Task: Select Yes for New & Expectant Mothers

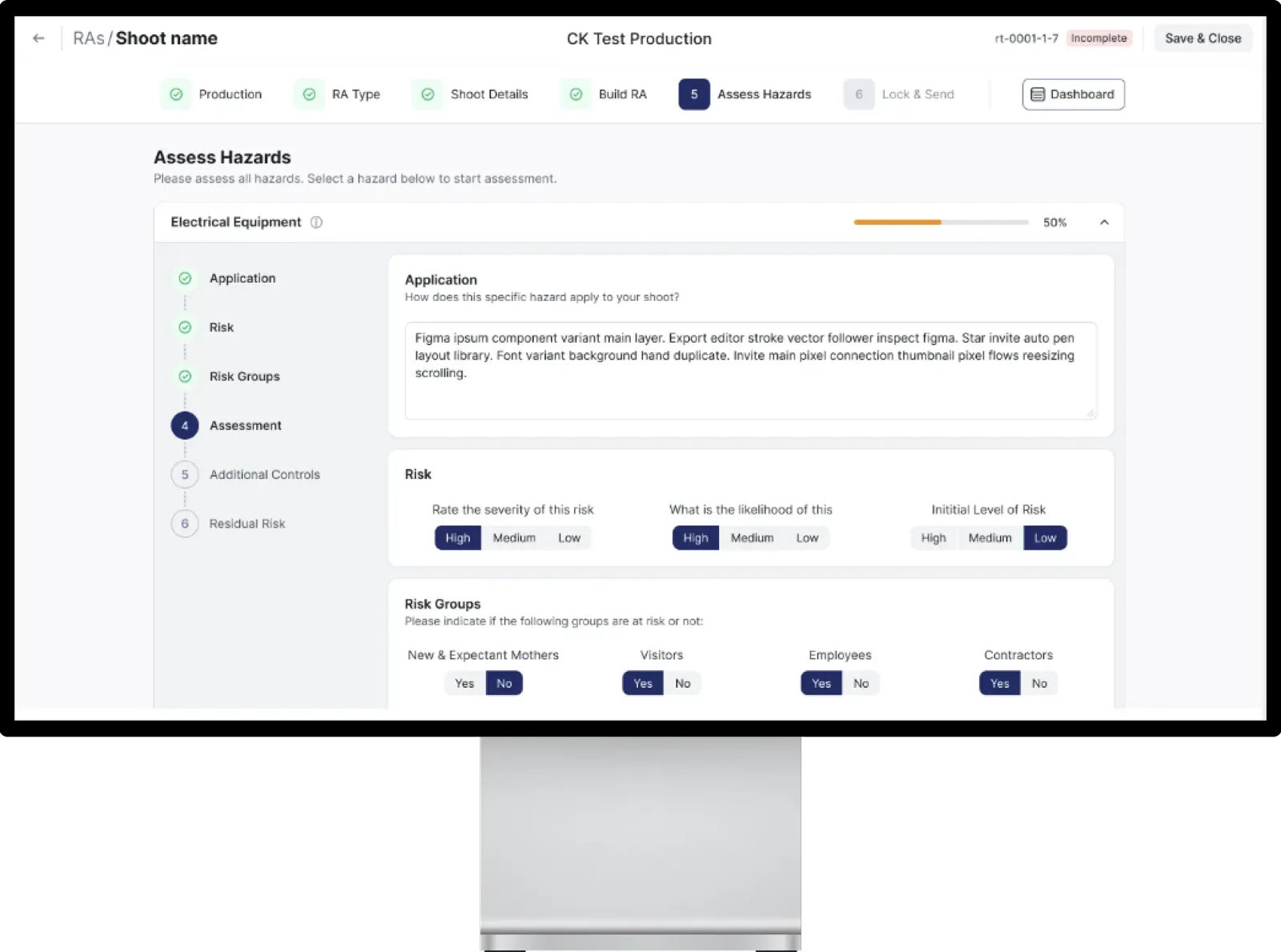Action: (464, 684)
